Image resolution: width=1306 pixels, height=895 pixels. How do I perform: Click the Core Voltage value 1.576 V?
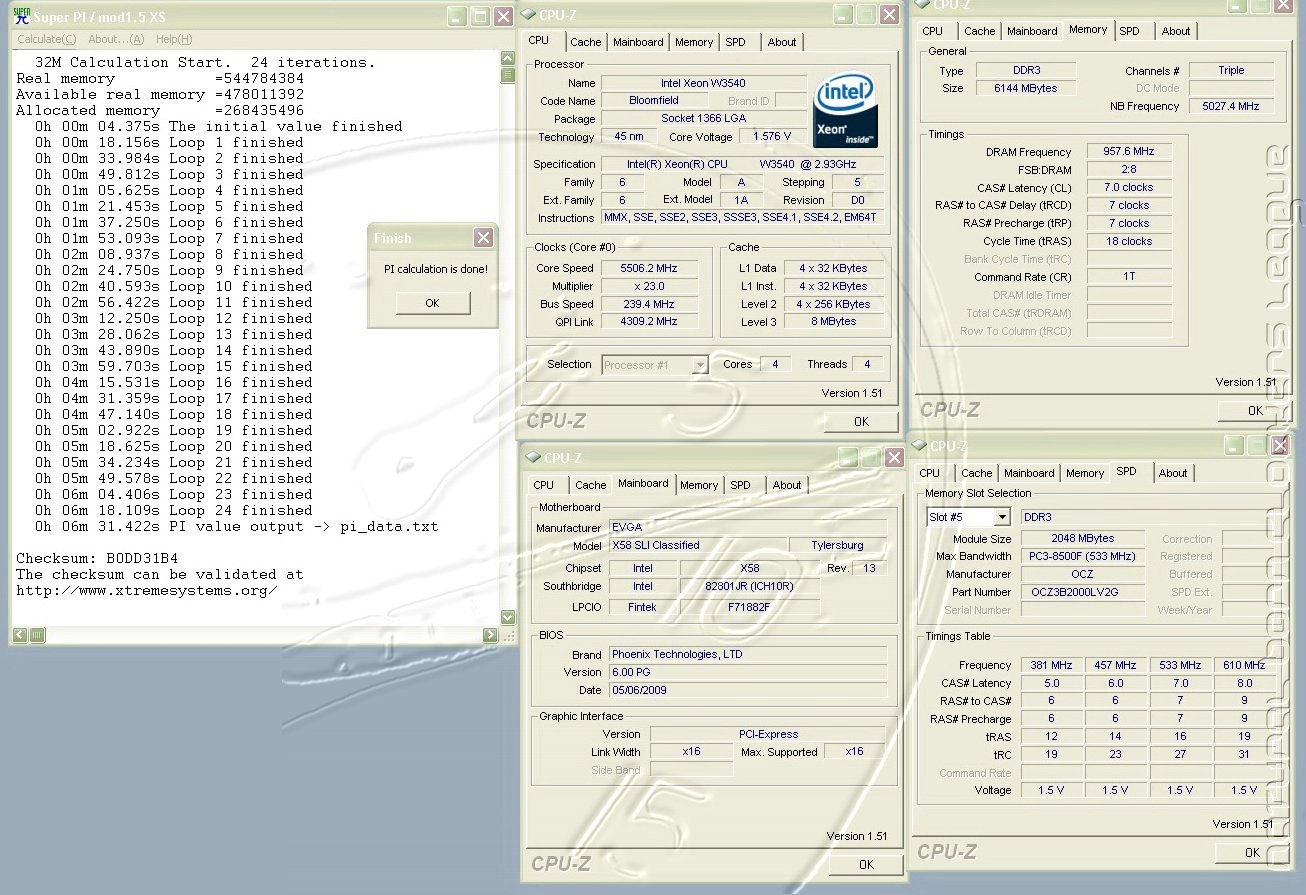tap(774, 137)
